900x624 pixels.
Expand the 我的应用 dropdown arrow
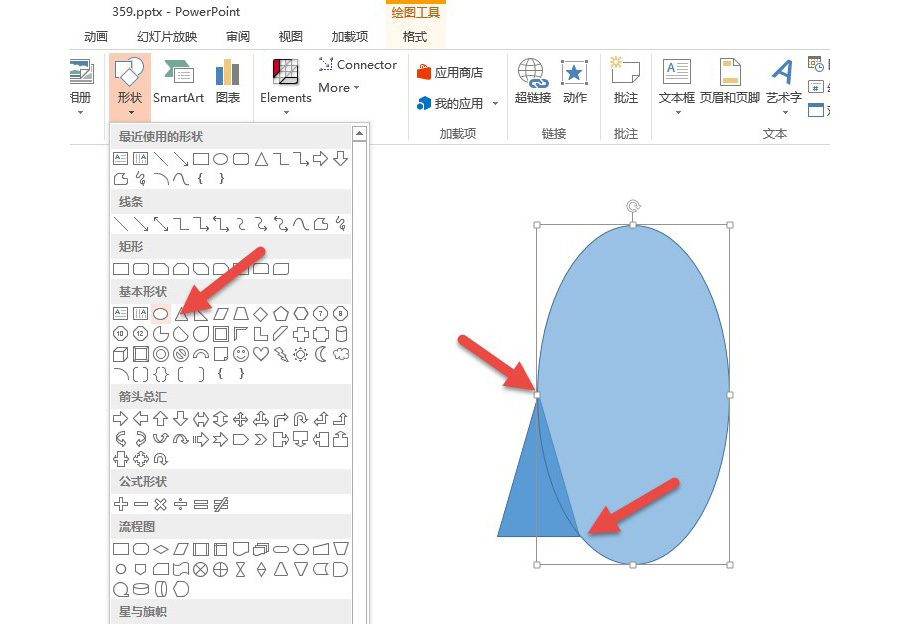[x=495, y=104]
